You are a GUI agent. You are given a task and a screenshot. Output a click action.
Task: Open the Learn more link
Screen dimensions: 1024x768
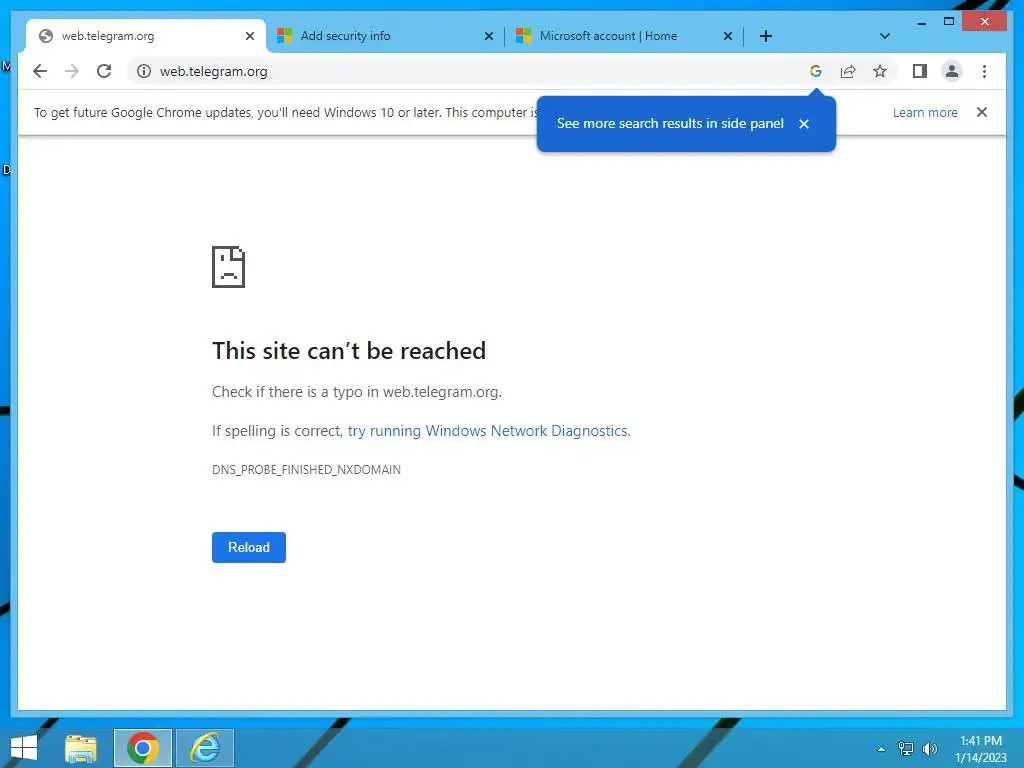[x=925, y=112]
